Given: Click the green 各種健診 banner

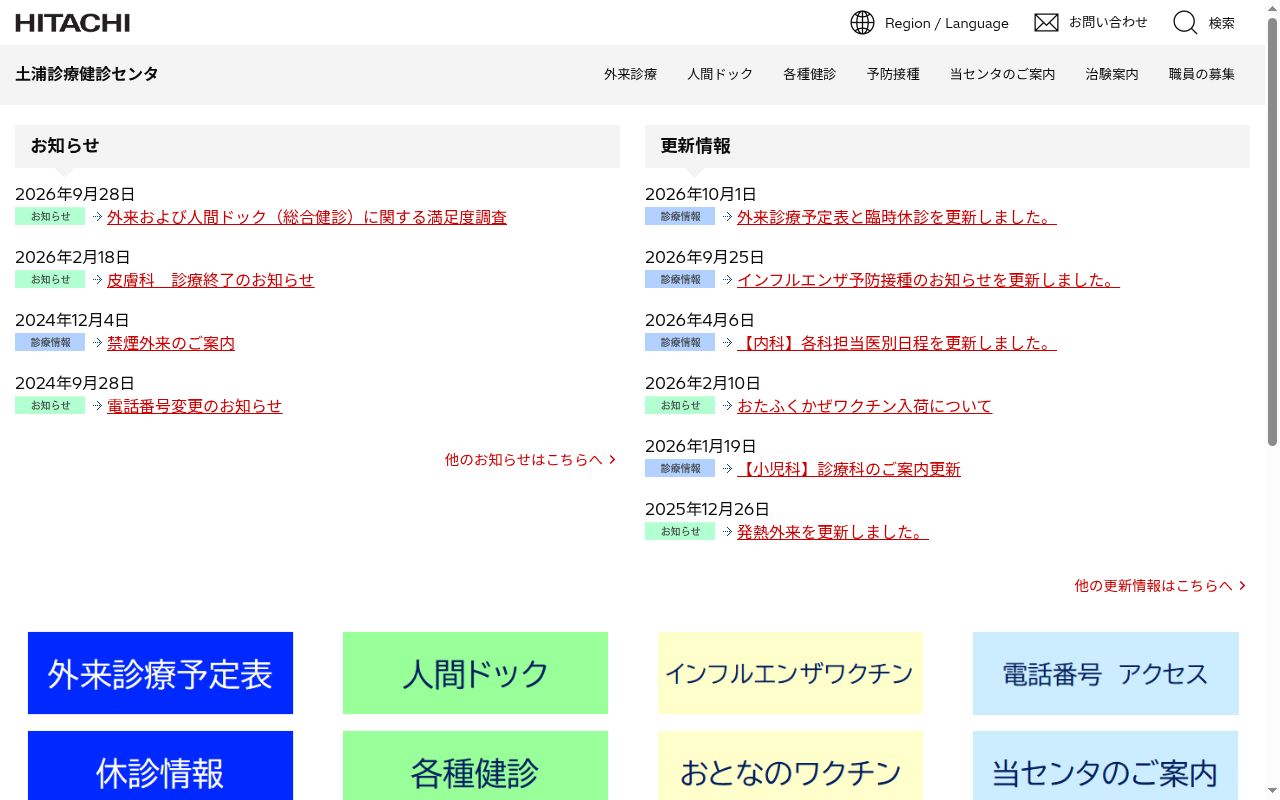Looking at the screenshot, I should (x=475, y=766).
